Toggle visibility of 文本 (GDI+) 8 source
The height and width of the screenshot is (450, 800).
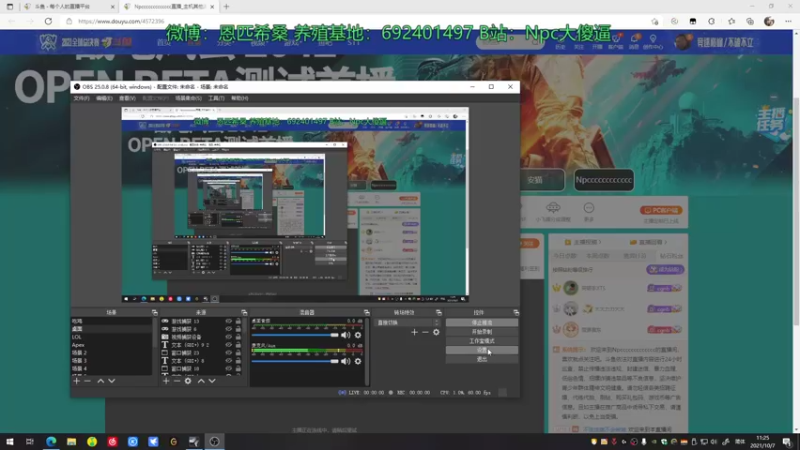point(228,360)
